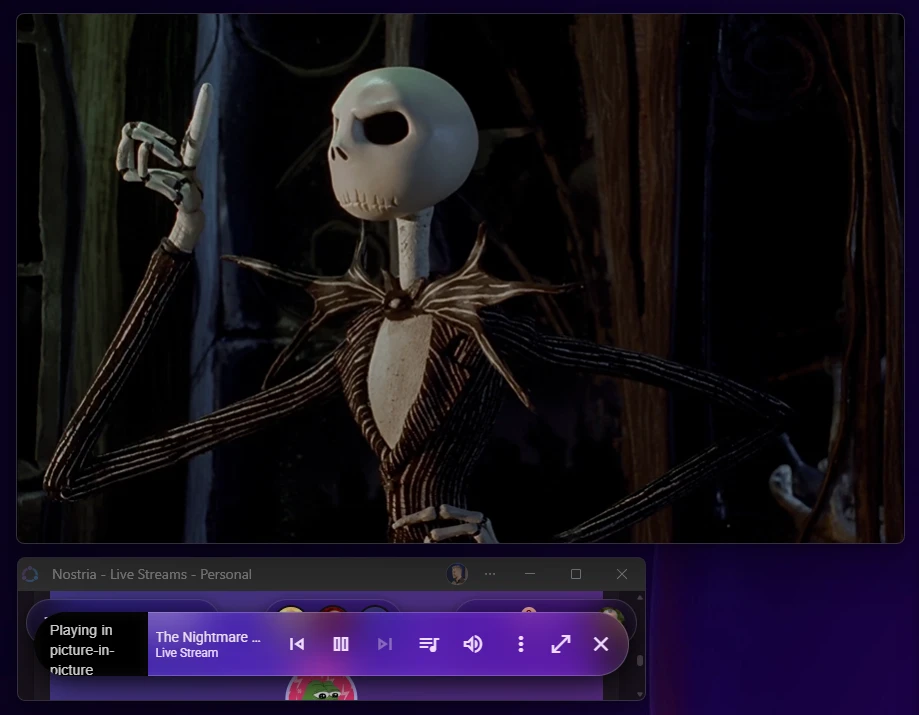Screen dimensions: 919x715
Task: Click The Nightmare live stream title
Action: (208, 637)
